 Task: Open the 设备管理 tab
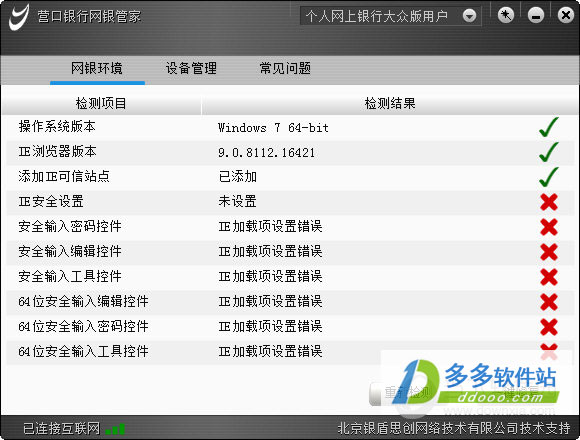click(x=191, y=69)
